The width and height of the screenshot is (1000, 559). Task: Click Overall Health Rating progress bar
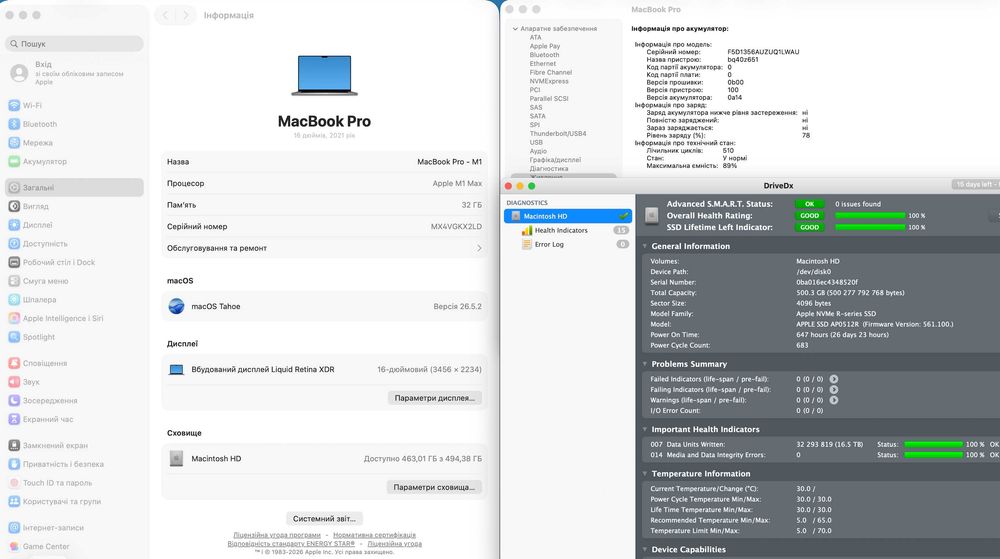[x=870, y=215]
